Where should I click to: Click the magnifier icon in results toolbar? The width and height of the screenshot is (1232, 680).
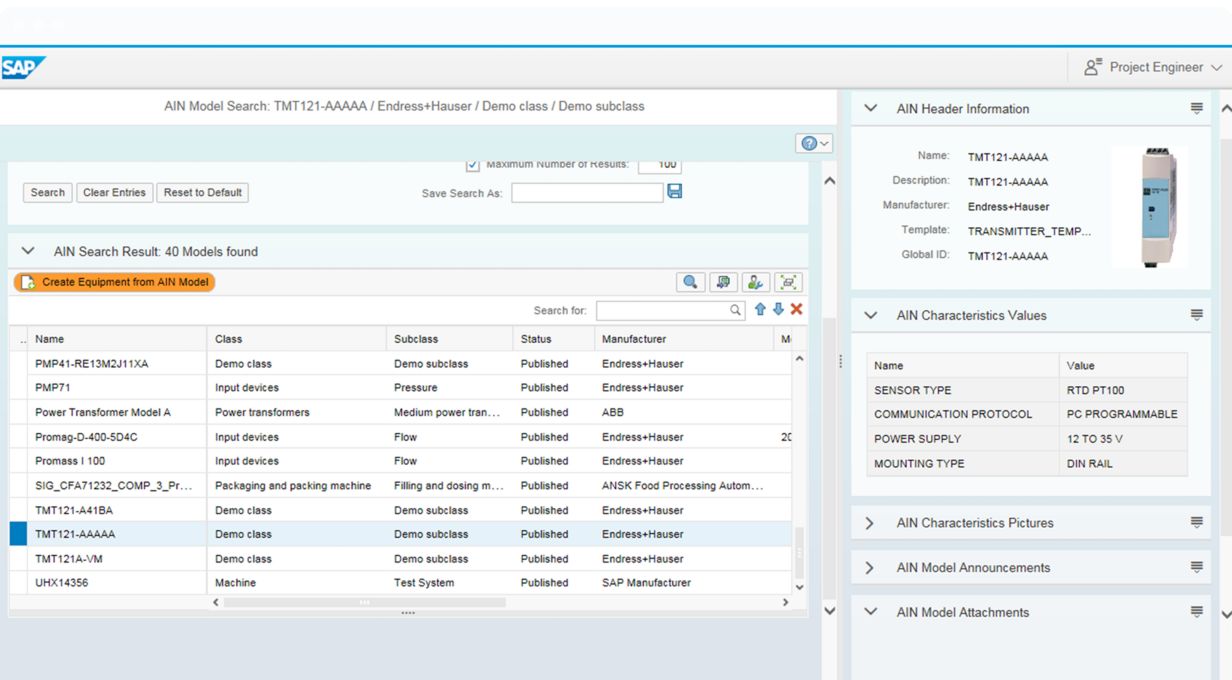[690, 283]
